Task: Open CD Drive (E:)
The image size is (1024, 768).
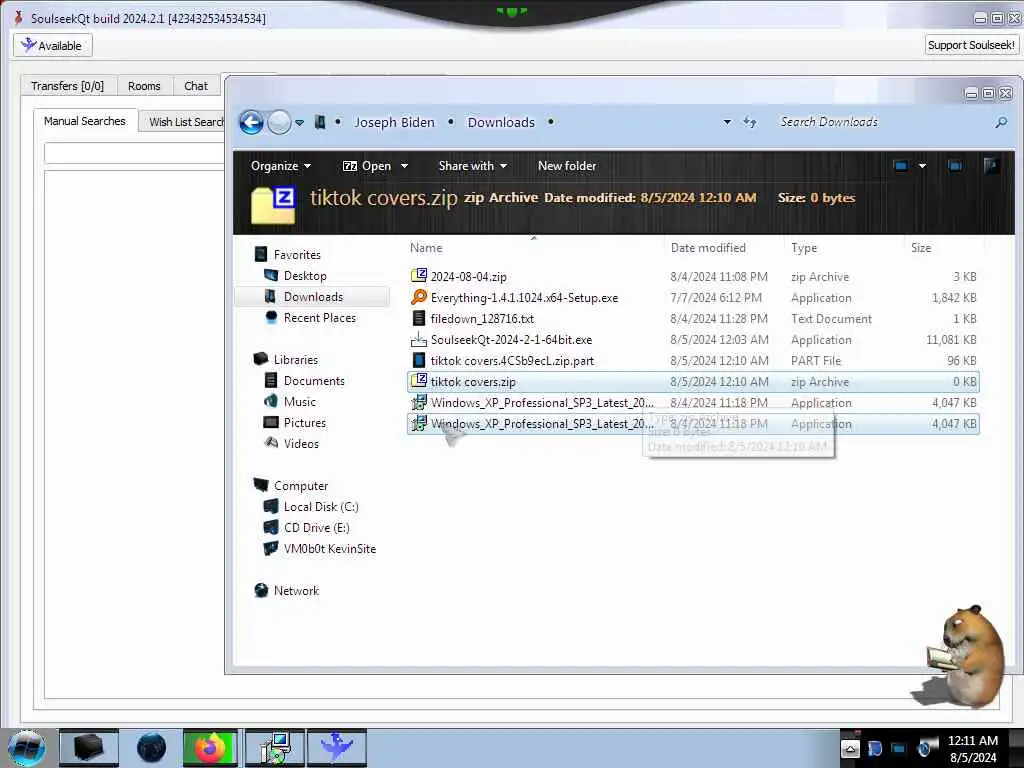Action: coord(317,528)
